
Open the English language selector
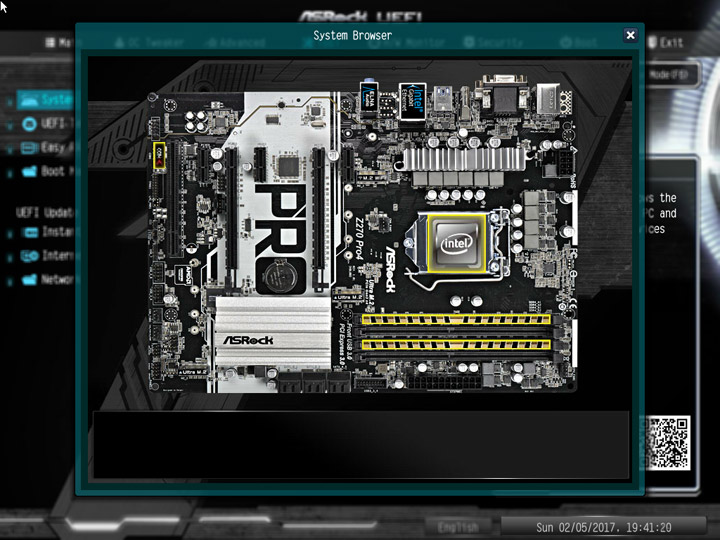(x=458, y=527)
